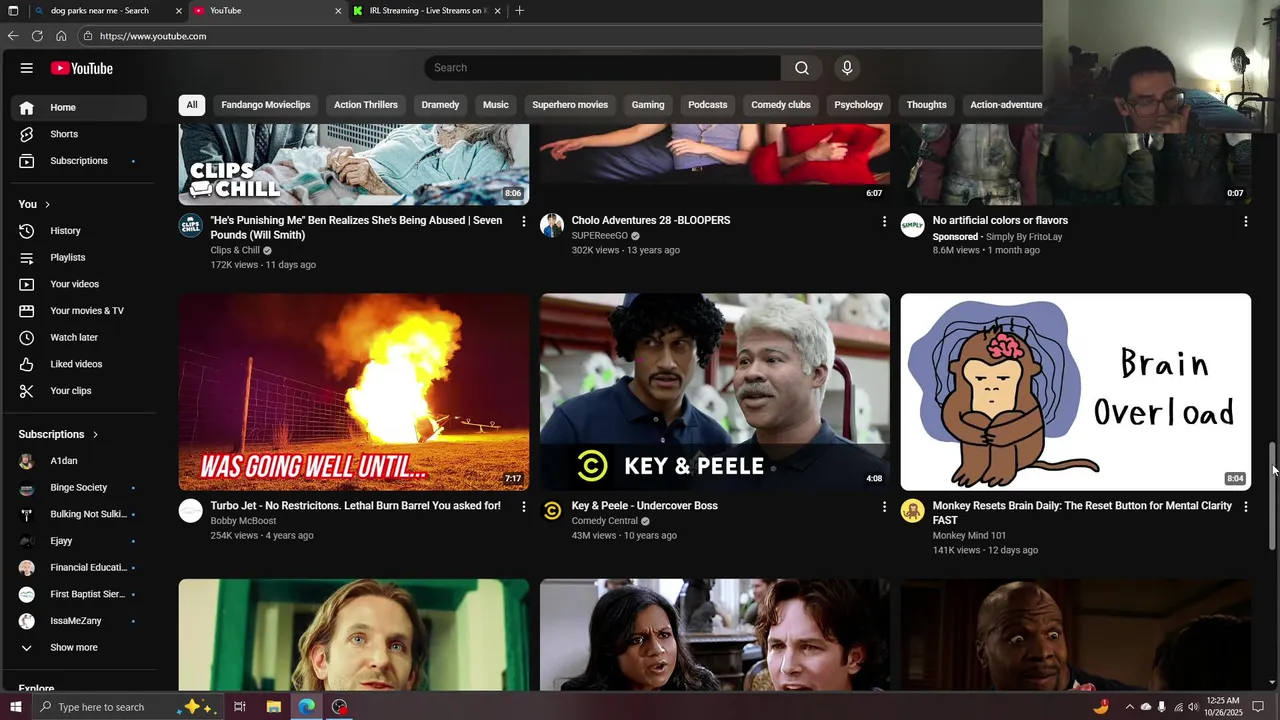This screenshot has height=720, width=1280.
Task: Open more options for Seven Pounds clip
Action: [x=523, y=221]
